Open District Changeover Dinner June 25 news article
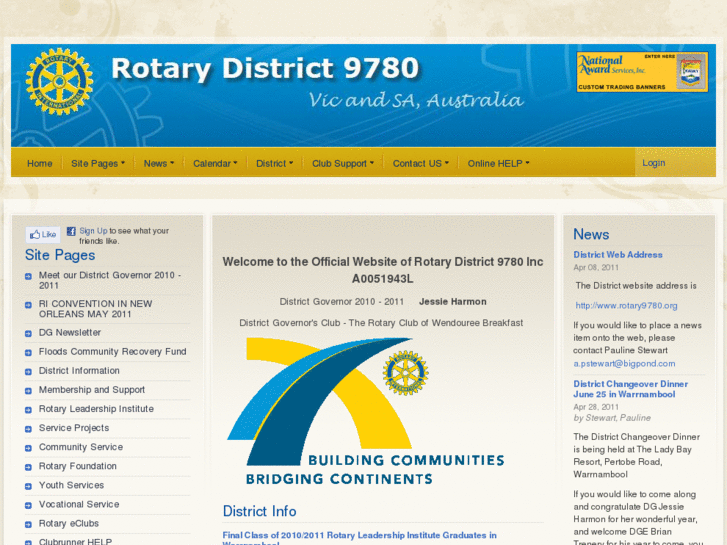Viewport: 727px width, 545px height. point(631,389)
